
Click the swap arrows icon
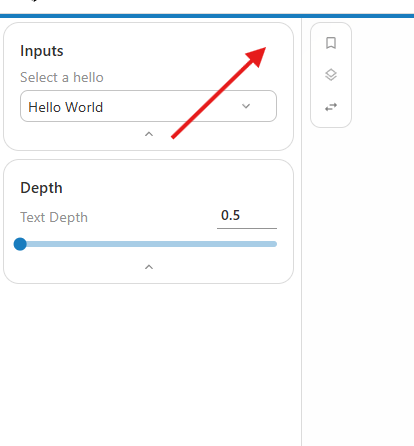[331, 107]
